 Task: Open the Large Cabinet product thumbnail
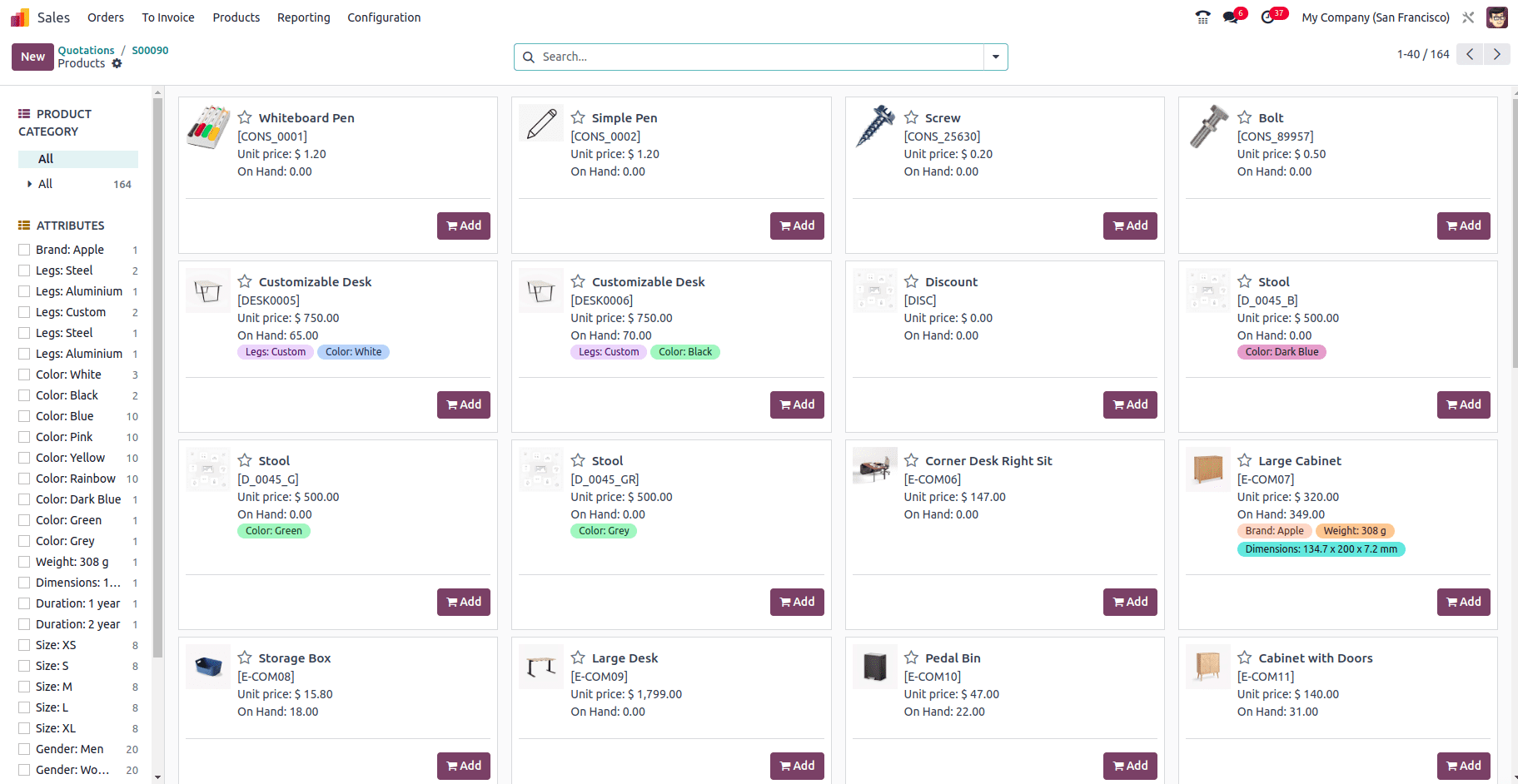tap(1207, 469)
